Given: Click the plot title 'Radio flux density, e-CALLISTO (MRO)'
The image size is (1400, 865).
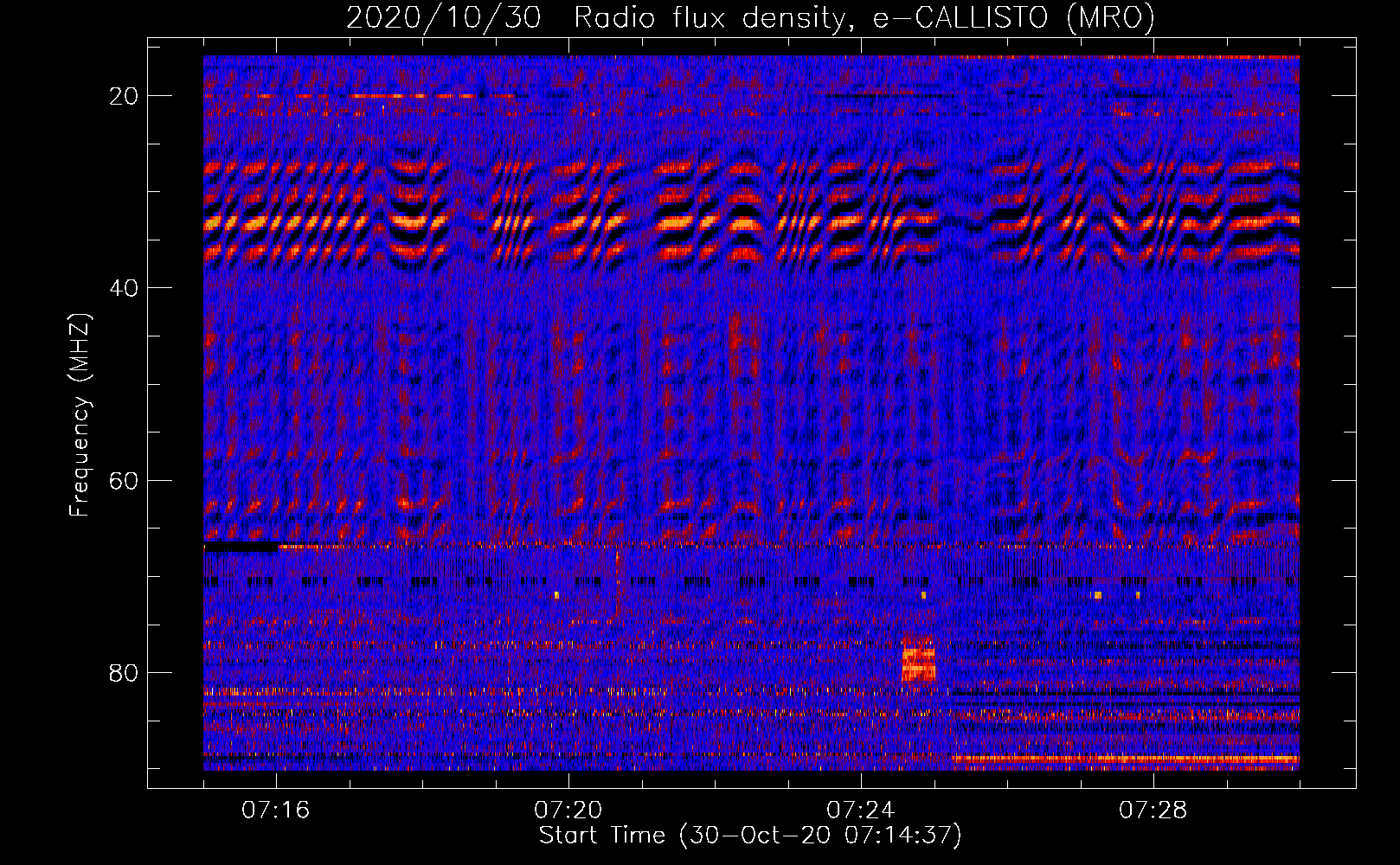Looking at the screenshot, I should click(864, 18).
